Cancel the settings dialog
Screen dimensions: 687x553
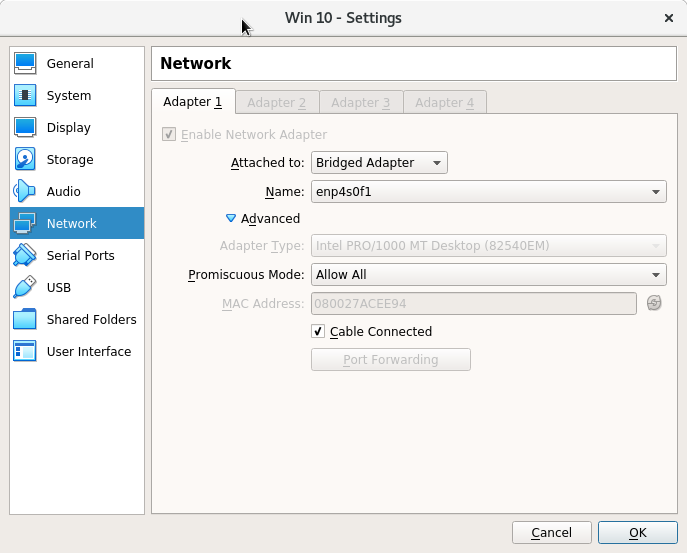click(552, 532)
